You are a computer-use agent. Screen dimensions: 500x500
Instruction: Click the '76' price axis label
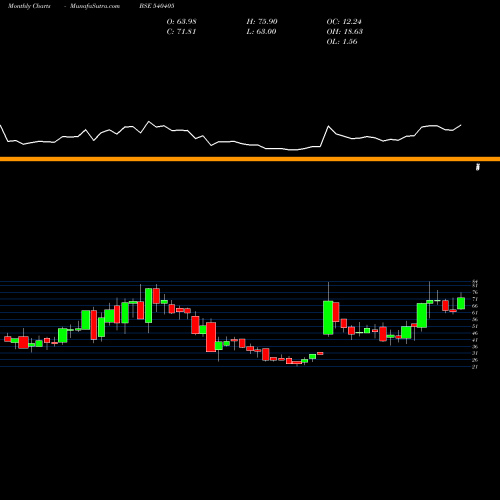point(475,292)
